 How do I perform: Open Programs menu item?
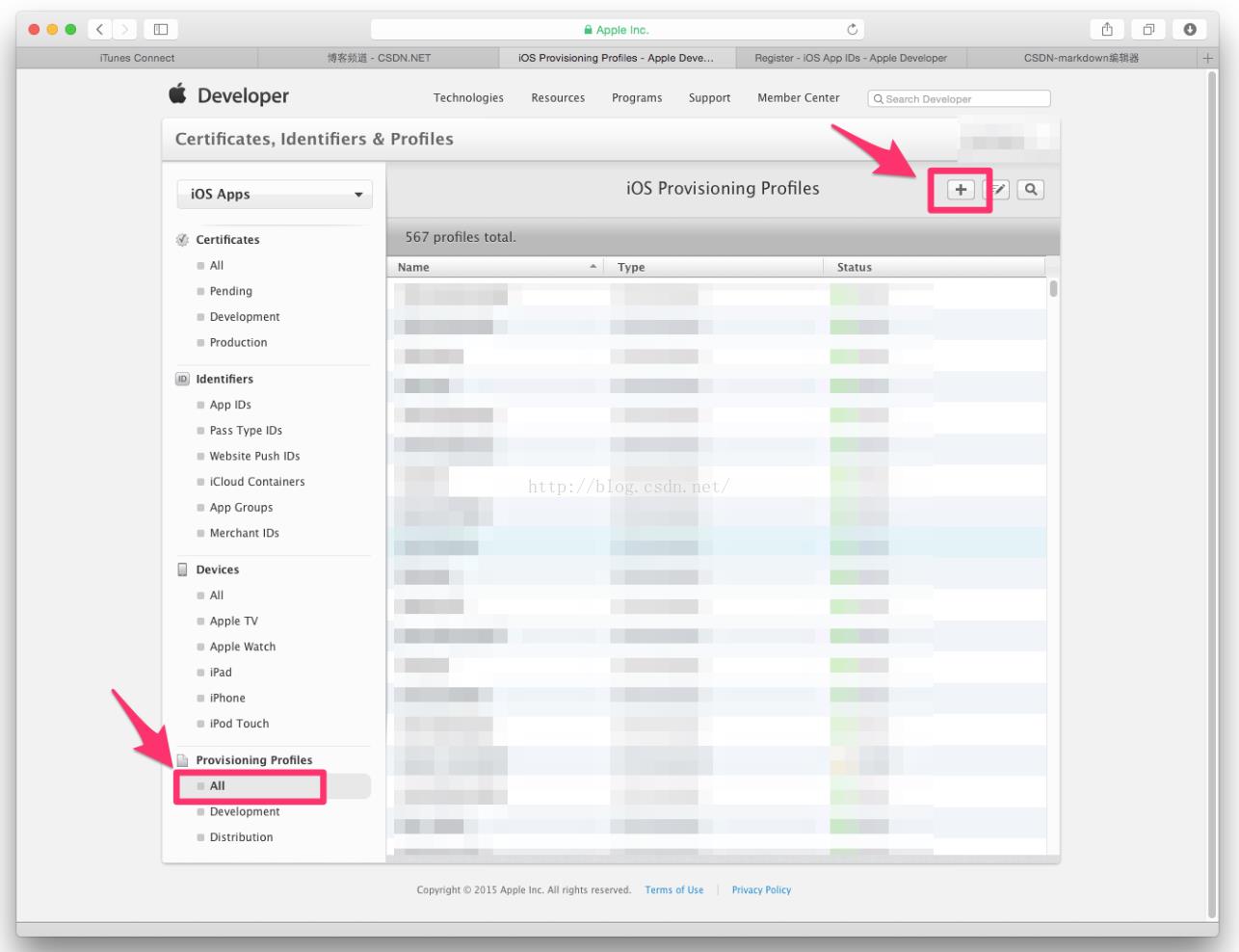pyautogui.click(x=637, y=98)
